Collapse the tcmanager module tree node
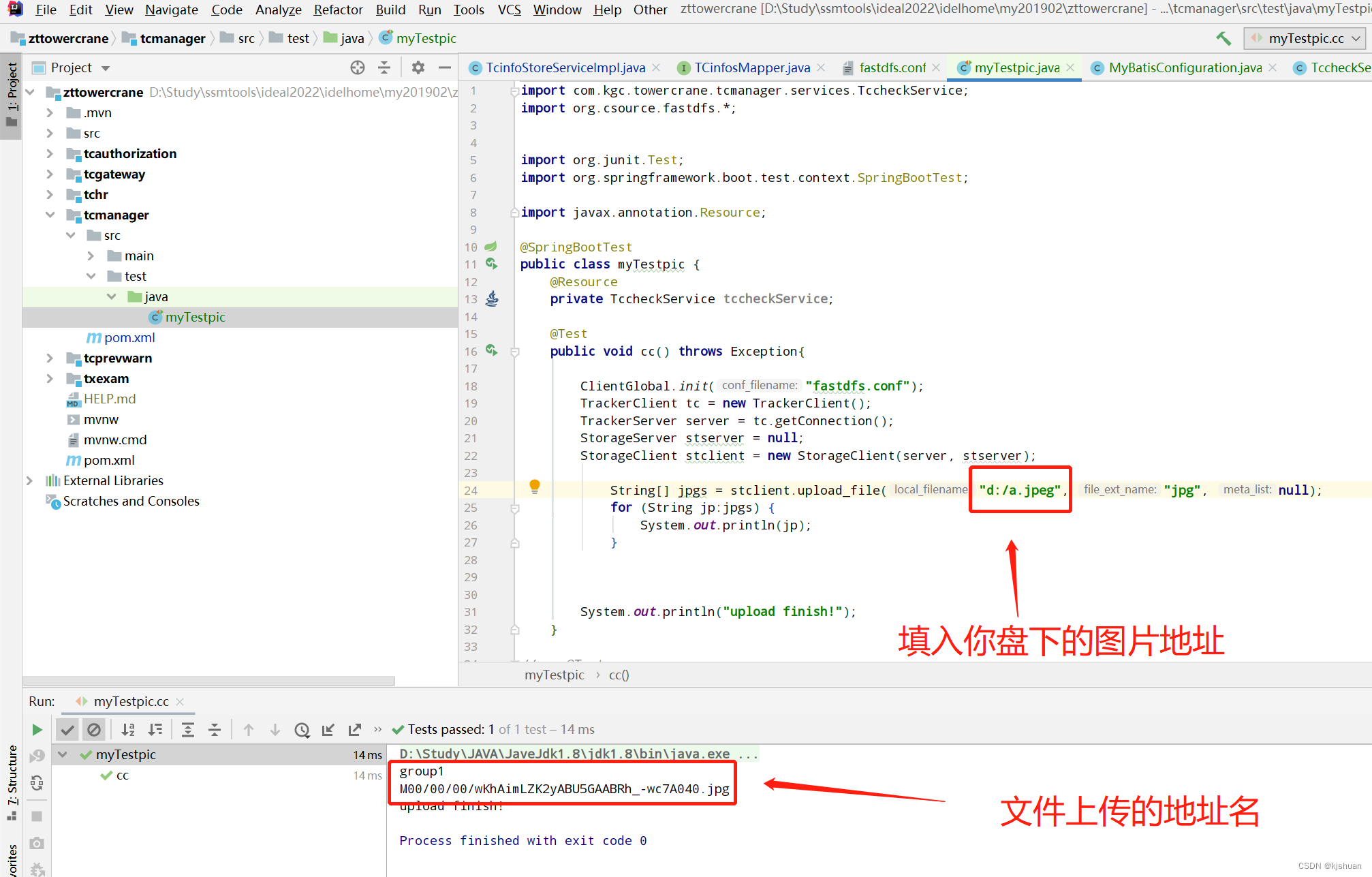The width and height of the screenshot is (1372, 877). (x=50, y=215)
